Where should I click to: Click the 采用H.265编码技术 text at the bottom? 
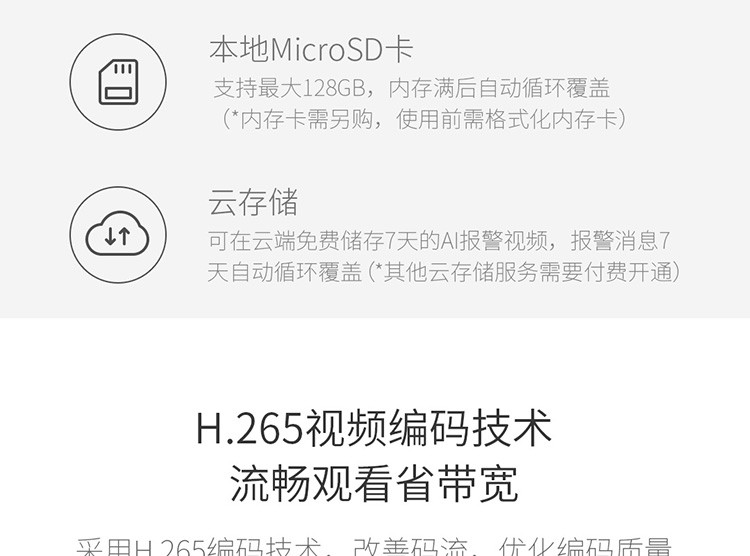198,546
